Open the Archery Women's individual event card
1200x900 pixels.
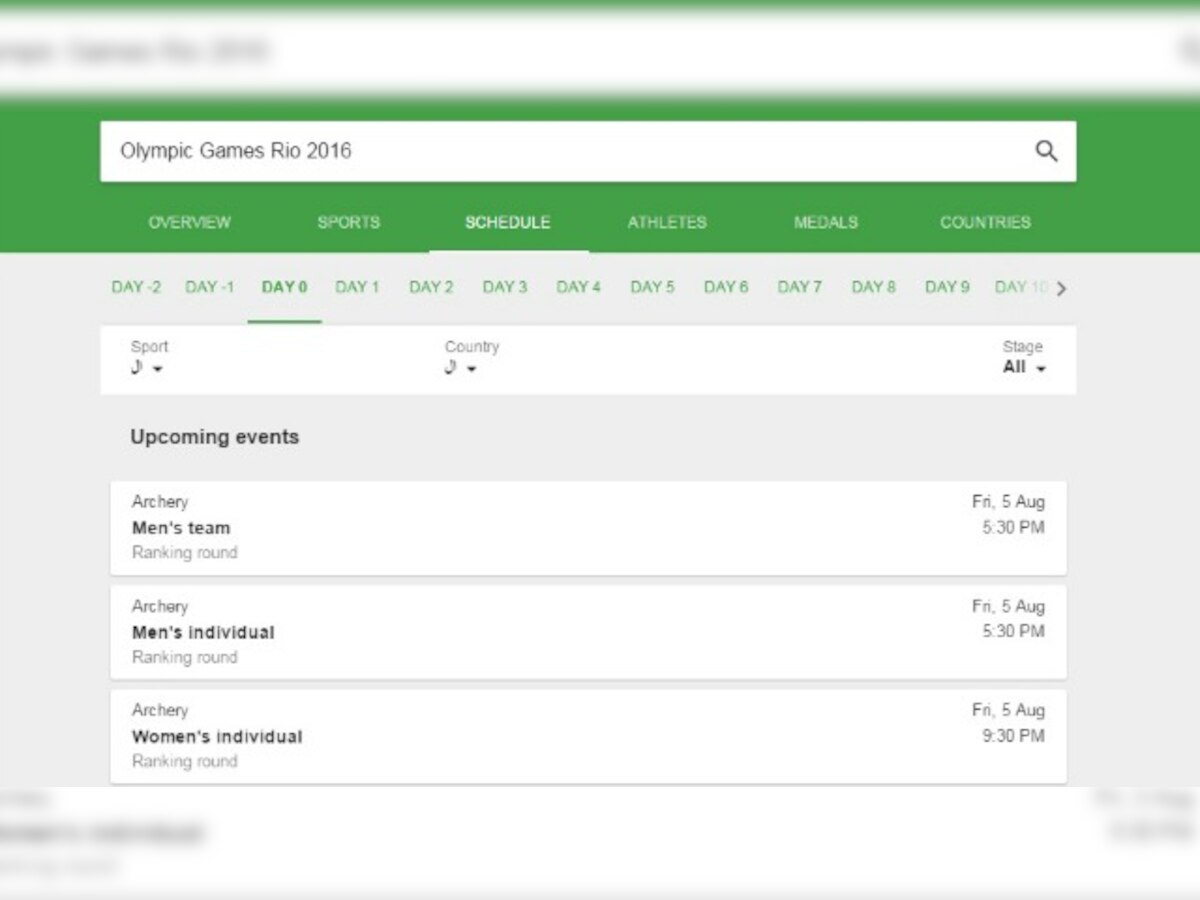click(588, 736)
